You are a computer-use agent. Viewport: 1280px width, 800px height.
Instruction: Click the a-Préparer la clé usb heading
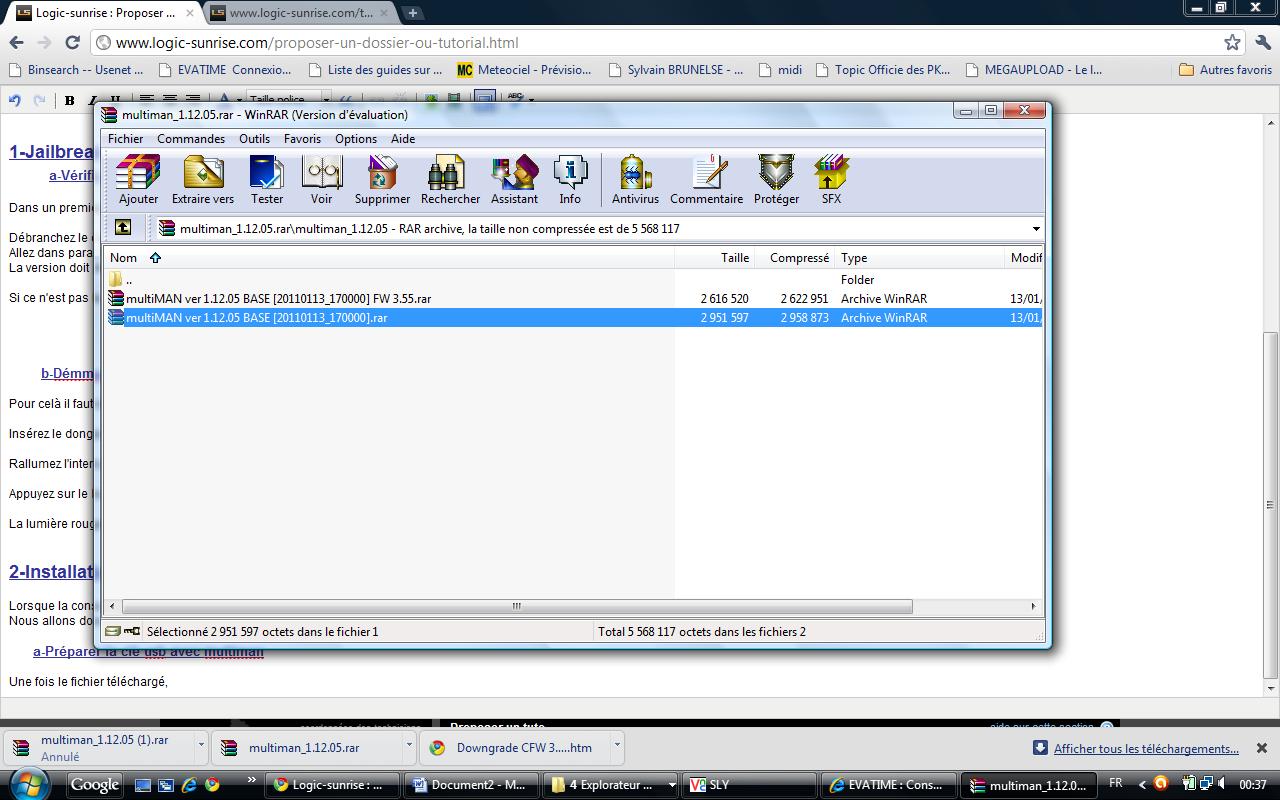148,652
